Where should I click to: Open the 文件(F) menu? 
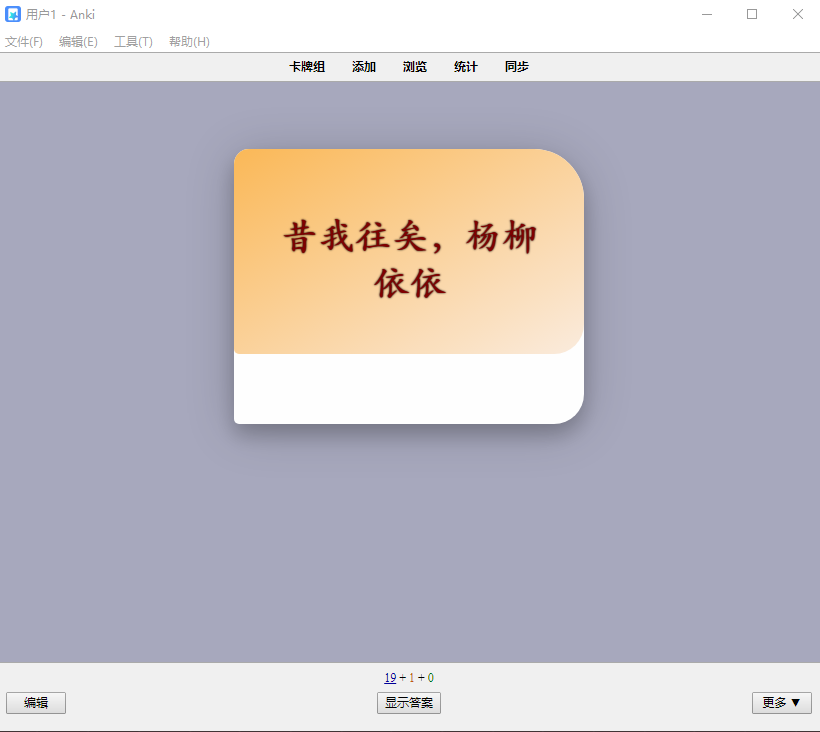(24, 42)
